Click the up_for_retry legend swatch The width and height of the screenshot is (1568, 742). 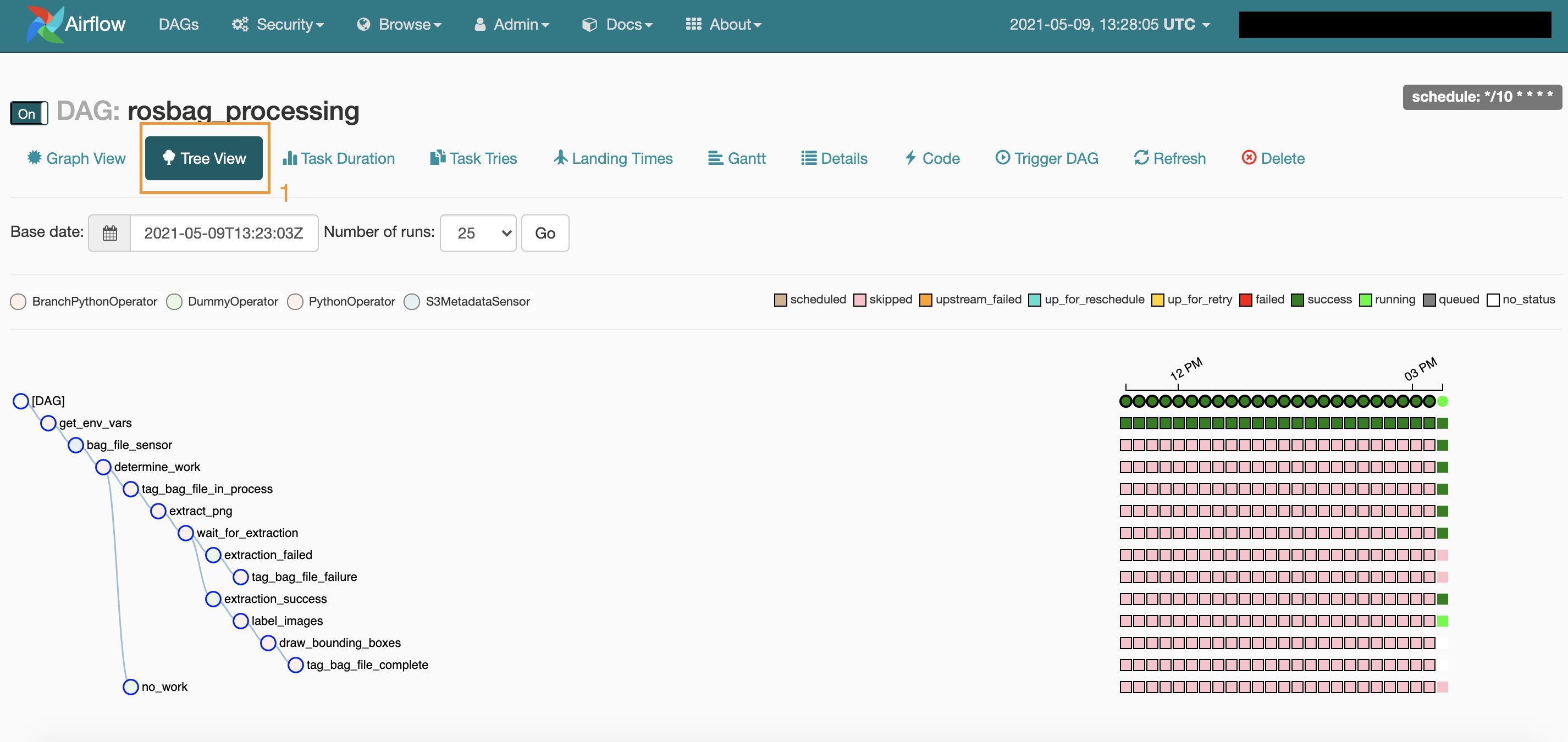(1158, 300)
